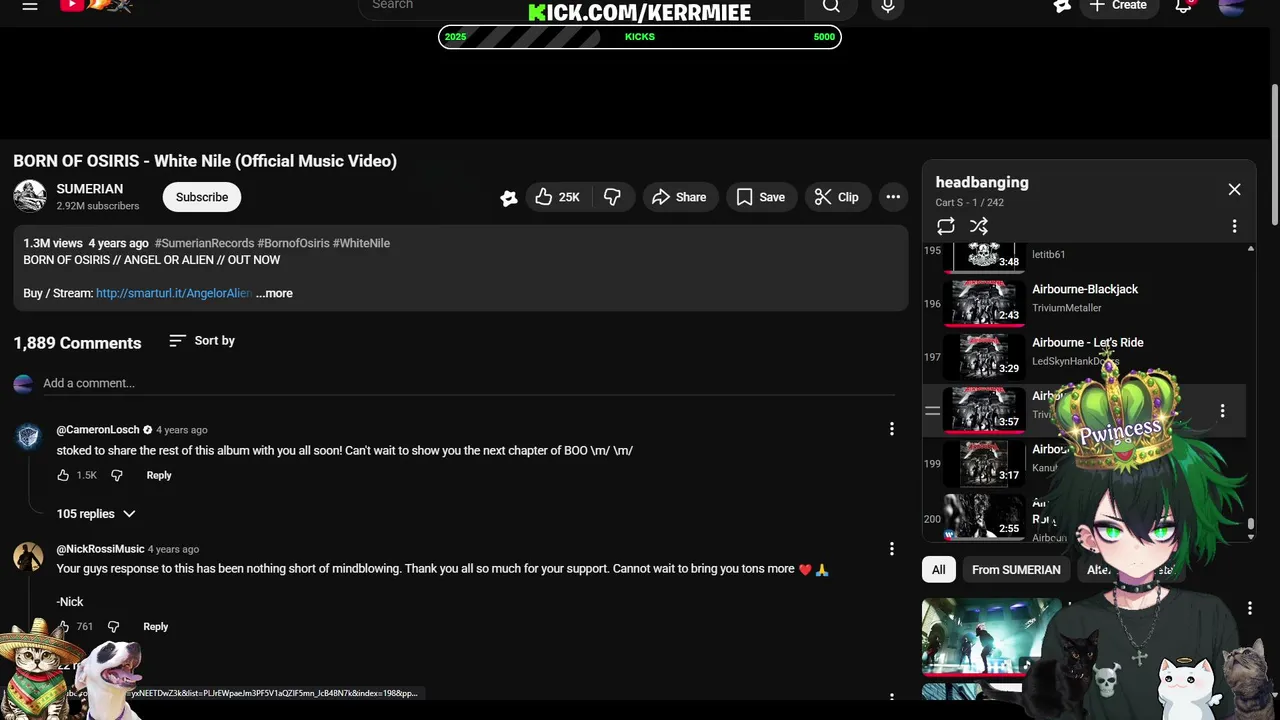Viewport: 1280px width, 720px height.
Task: Open options menu for @CameronLosch comment
Action: click(892, 429)
